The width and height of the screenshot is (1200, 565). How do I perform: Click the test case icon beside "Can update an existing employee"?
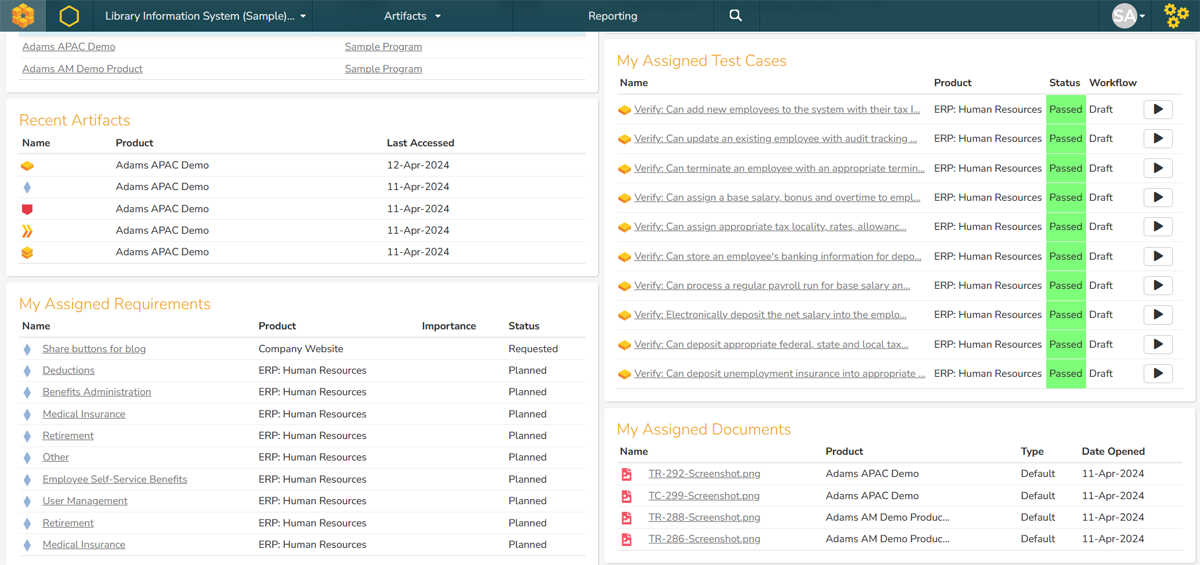[624, 139]
